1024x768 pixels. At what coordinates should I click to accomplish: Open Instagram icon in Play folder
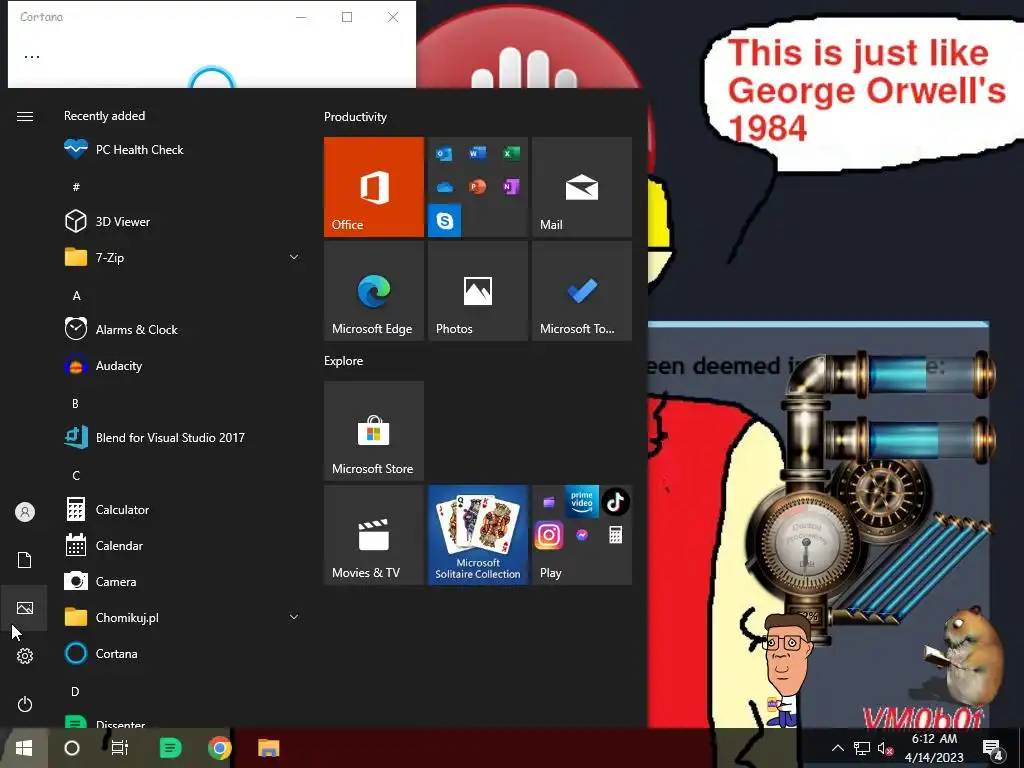click(x=549, y=535)
